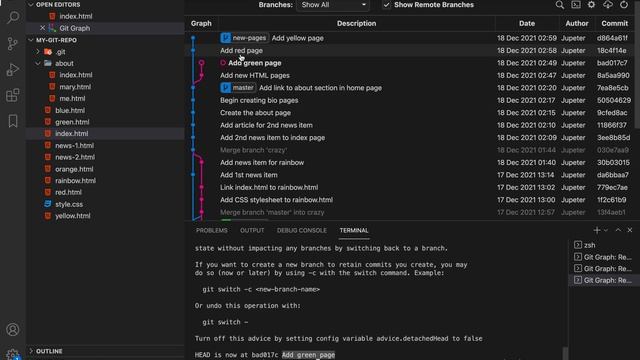The image size is (640, 360).
Task: Open rainbow.html in the explorer
Action: coord(75,180)
